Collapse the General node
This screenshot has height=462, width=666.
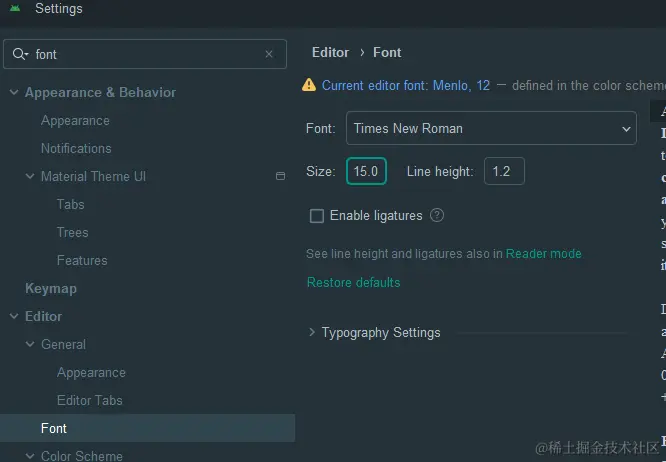coord(30,344)
